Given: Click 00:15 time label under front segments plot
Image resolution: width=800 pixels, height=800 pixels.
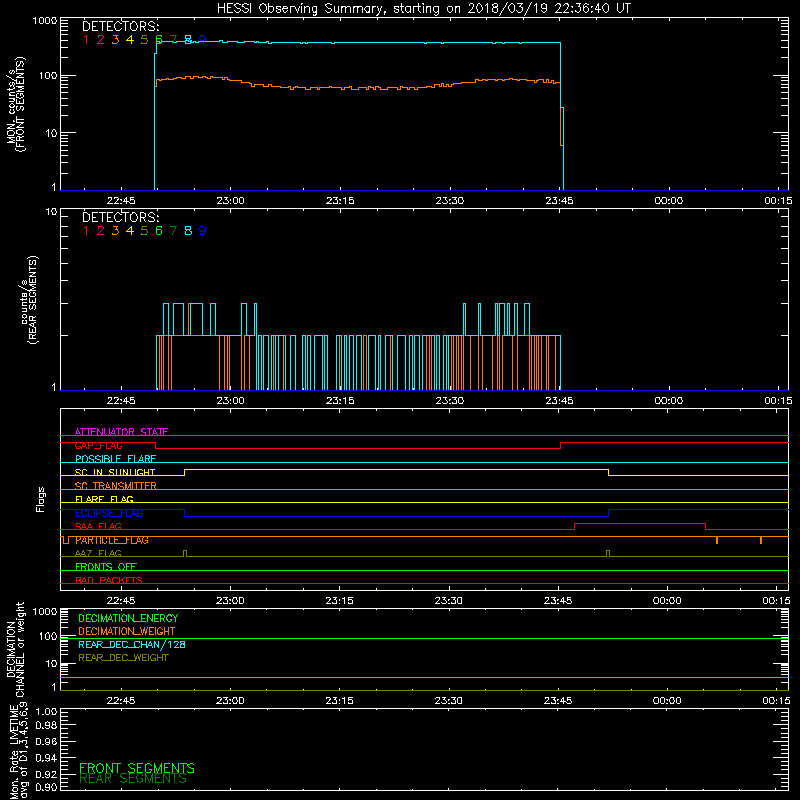Looking at the screenshot, I should pyautogui.click(x=778, y=201).
